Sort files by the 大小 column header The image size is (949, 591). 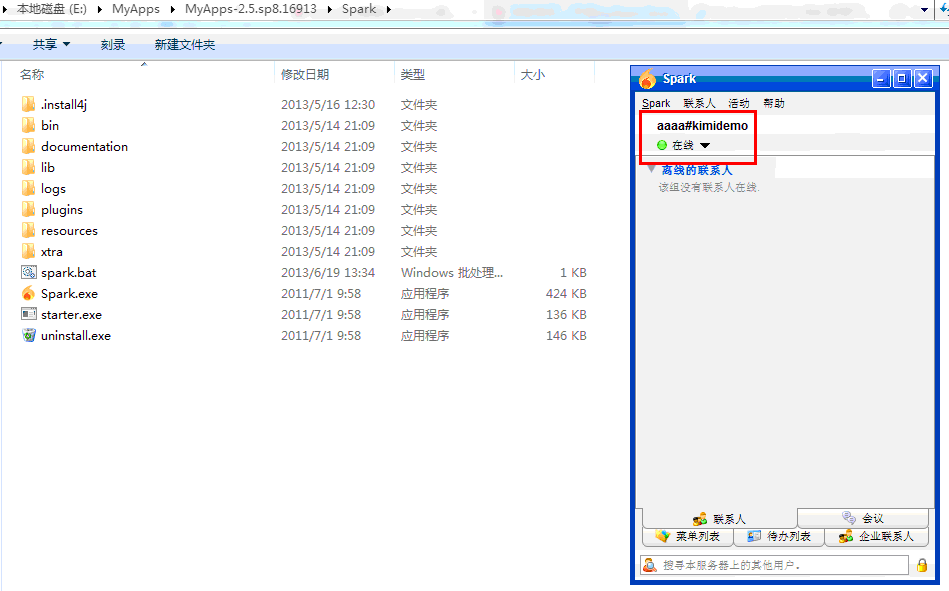554,74
